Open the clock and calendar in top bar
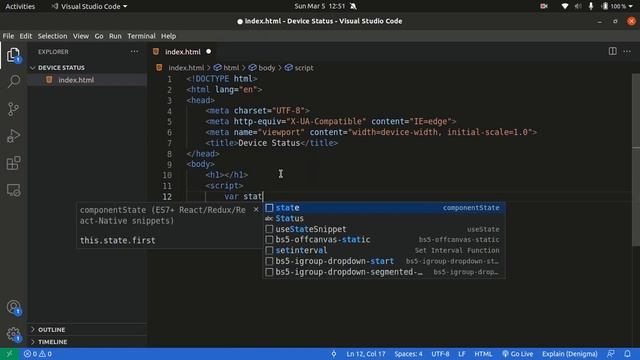 (320, 6)
